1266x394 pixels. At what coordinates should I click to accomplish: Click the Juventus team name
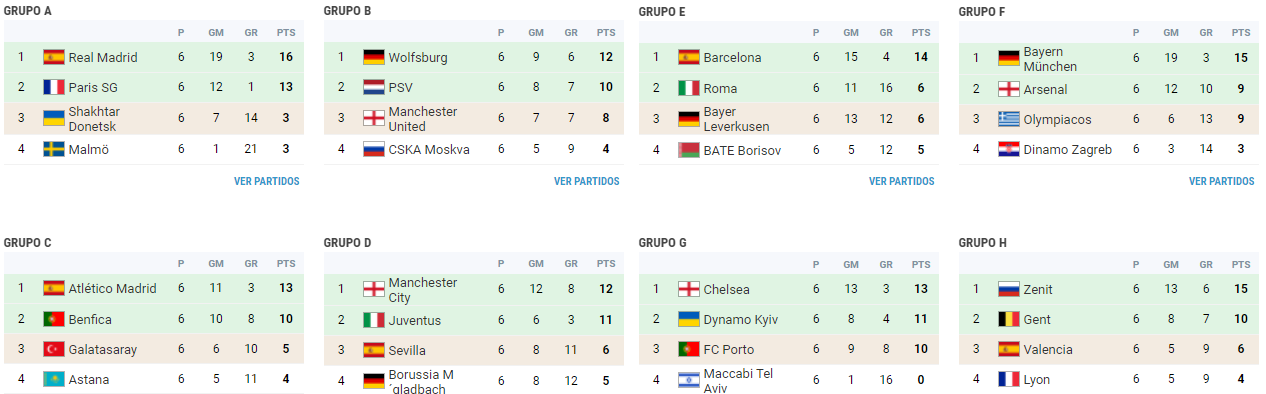point(415,320)
